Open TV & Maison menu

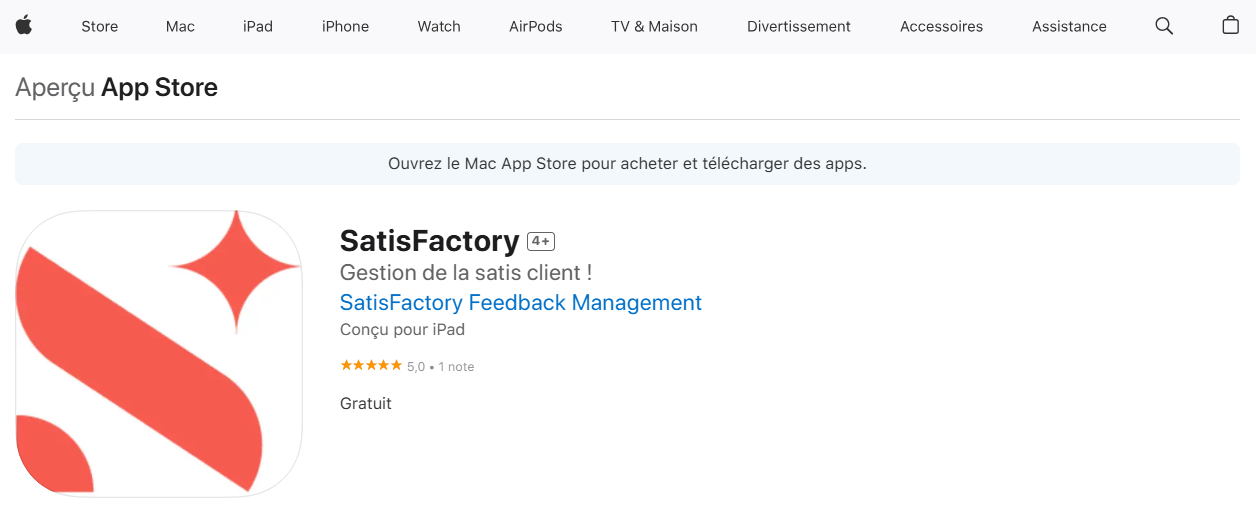[x=654, y=27]
